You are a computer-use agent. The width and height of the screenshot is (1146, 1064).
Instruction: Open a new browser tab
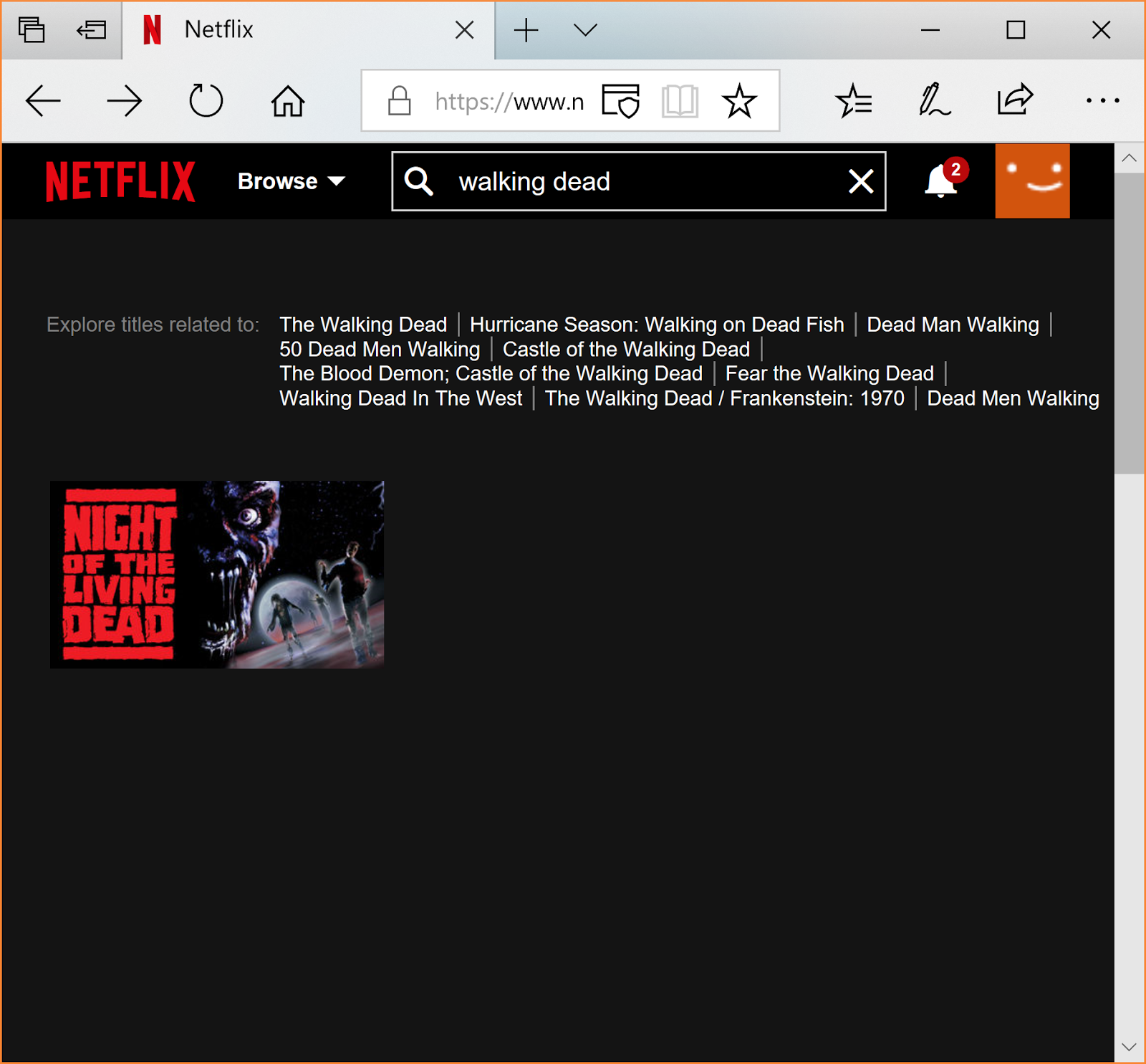click(526, 30)
